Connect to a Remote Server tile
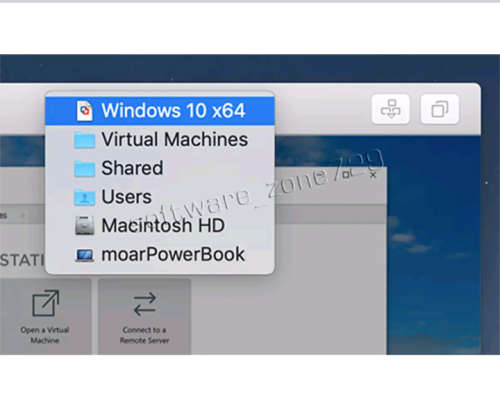Image resolution: width=500 pixels, height=408 pixels. point(145,317)
